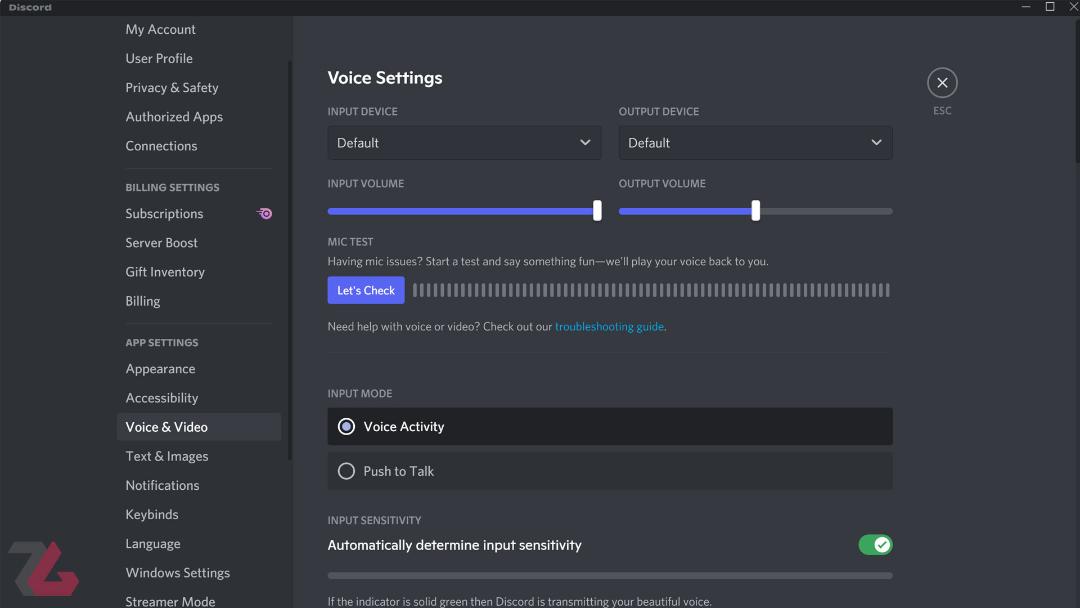1080x608 pixels.
Task: Click the Nitro icon next to Subscriptions
Action: [x=264, y=213]
